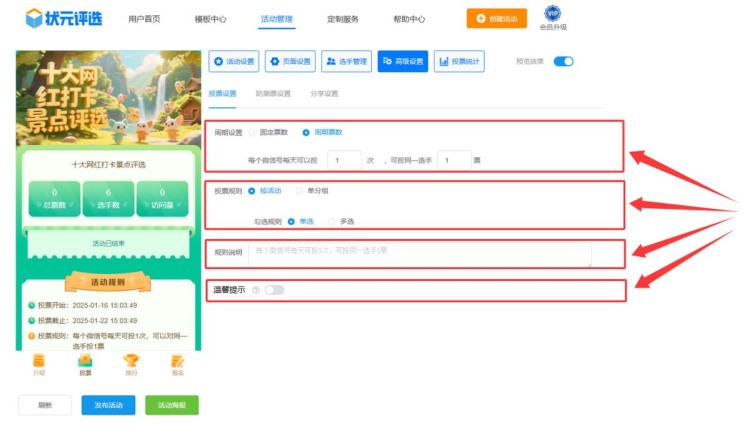Click the daily vote count input field
The width and height of the screenshot is (750, 426).
tap(345, 160)
